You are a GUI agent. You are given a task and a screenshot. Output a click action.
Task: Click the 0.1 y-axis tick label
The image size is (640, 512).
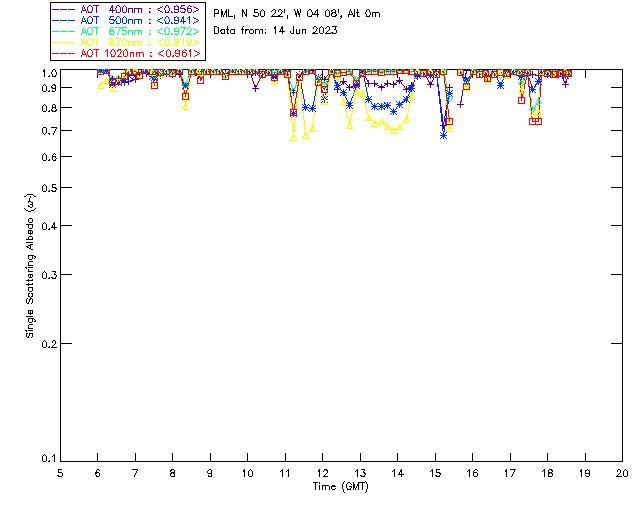(x=49, y=459)
